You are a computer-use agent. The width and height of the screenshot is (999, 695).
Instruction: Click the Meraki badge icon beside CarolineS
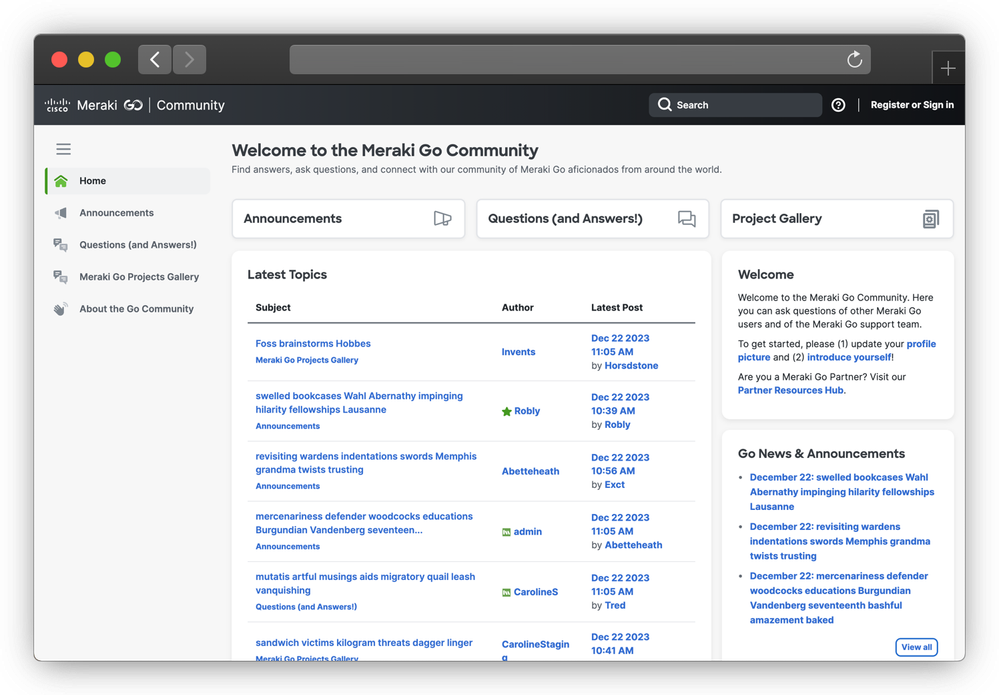click(507, 592)
